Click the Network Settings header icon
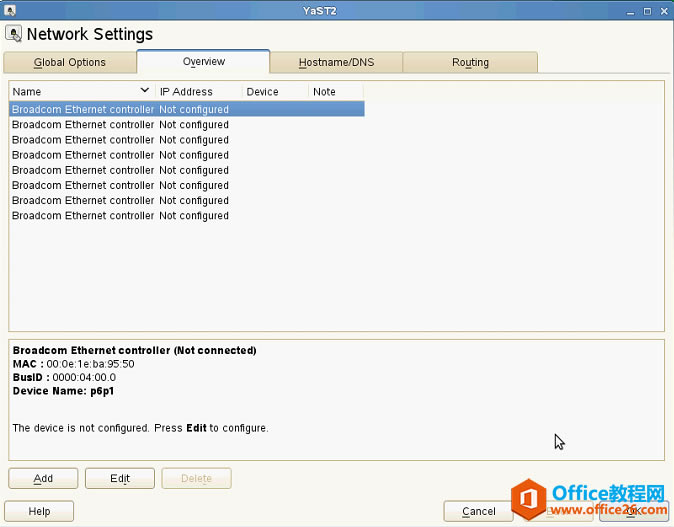Viewport: 674px width, 527px height. click(x=13, y=34)
